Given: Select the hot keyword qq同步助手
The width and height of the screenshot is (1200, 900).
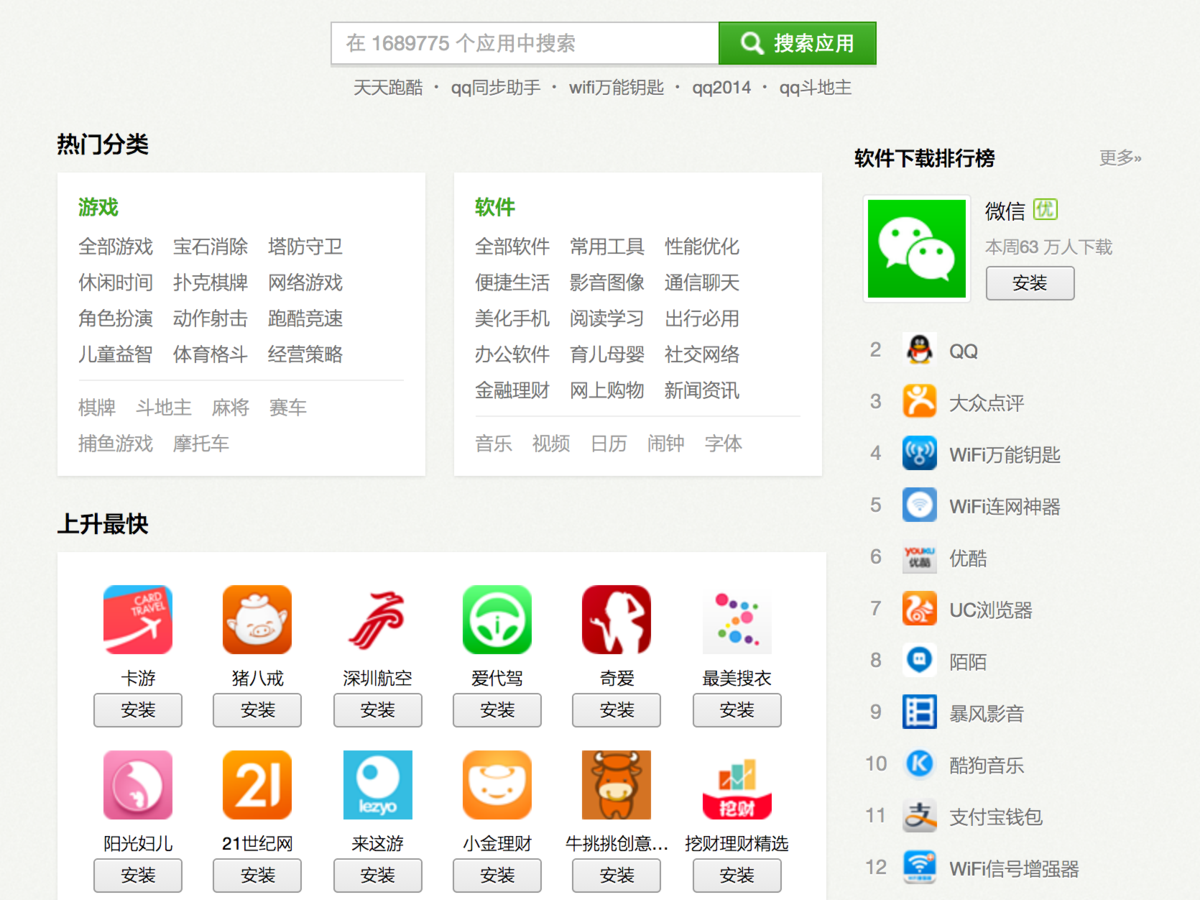Looking at the screenshot, I should [495, 87].
